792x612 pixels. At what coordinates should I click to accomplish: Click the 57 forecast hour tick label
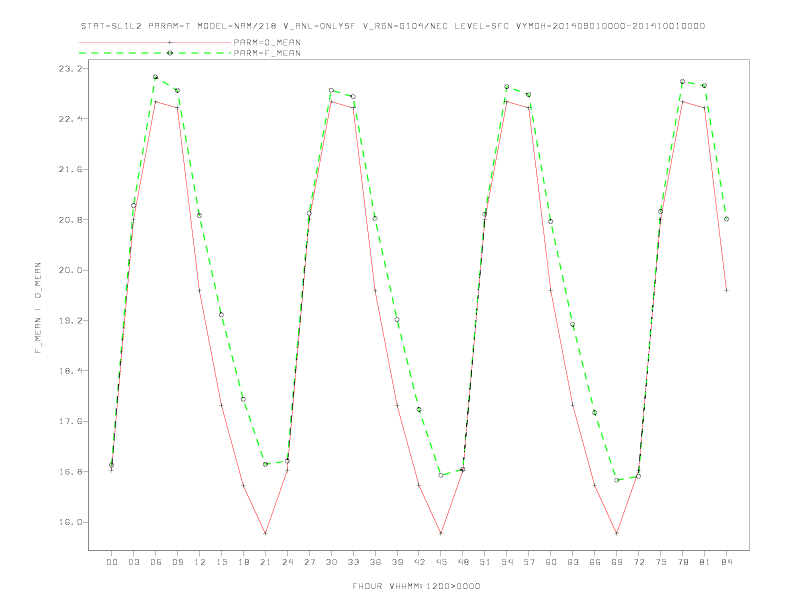[529, 562]
